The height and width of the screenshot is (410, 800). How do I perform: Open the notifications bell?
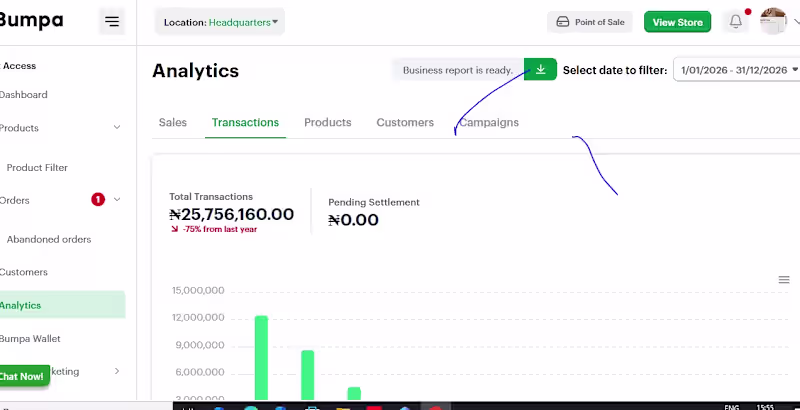click(x=735, y=21)
